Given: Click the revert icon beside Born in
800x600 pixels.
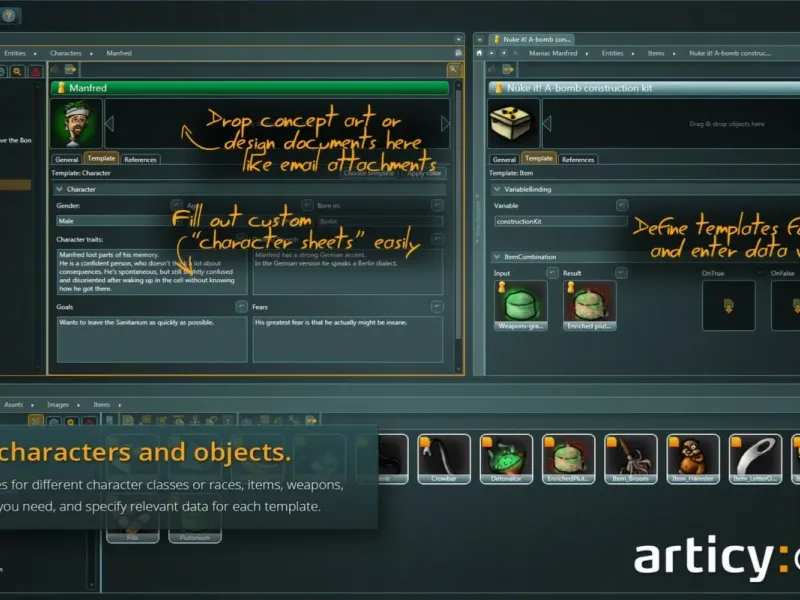Looking at the screenshot, I should [437, 205].
